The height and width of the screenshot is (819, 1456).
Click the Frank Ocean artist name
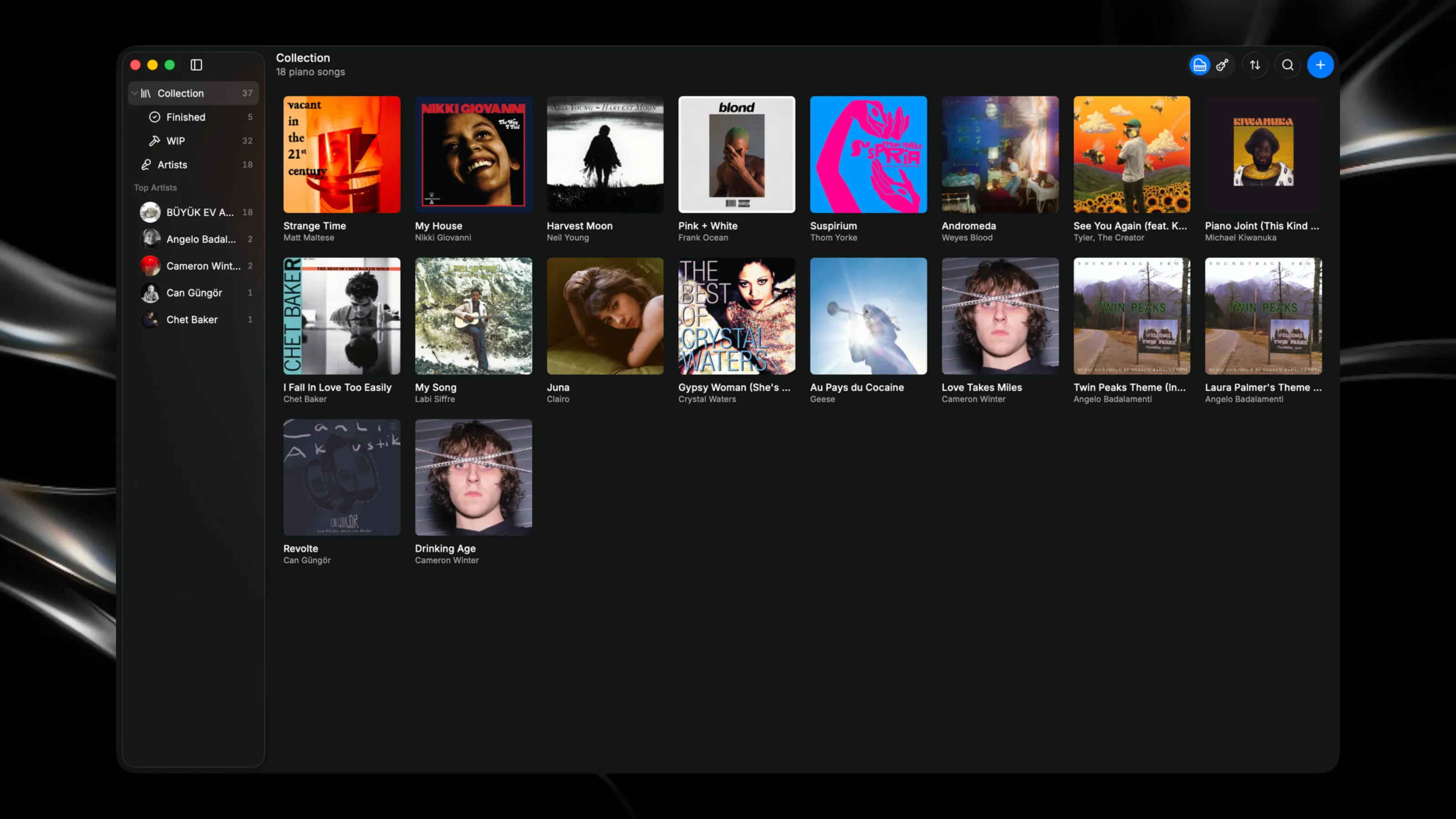[x=703, y=238]
